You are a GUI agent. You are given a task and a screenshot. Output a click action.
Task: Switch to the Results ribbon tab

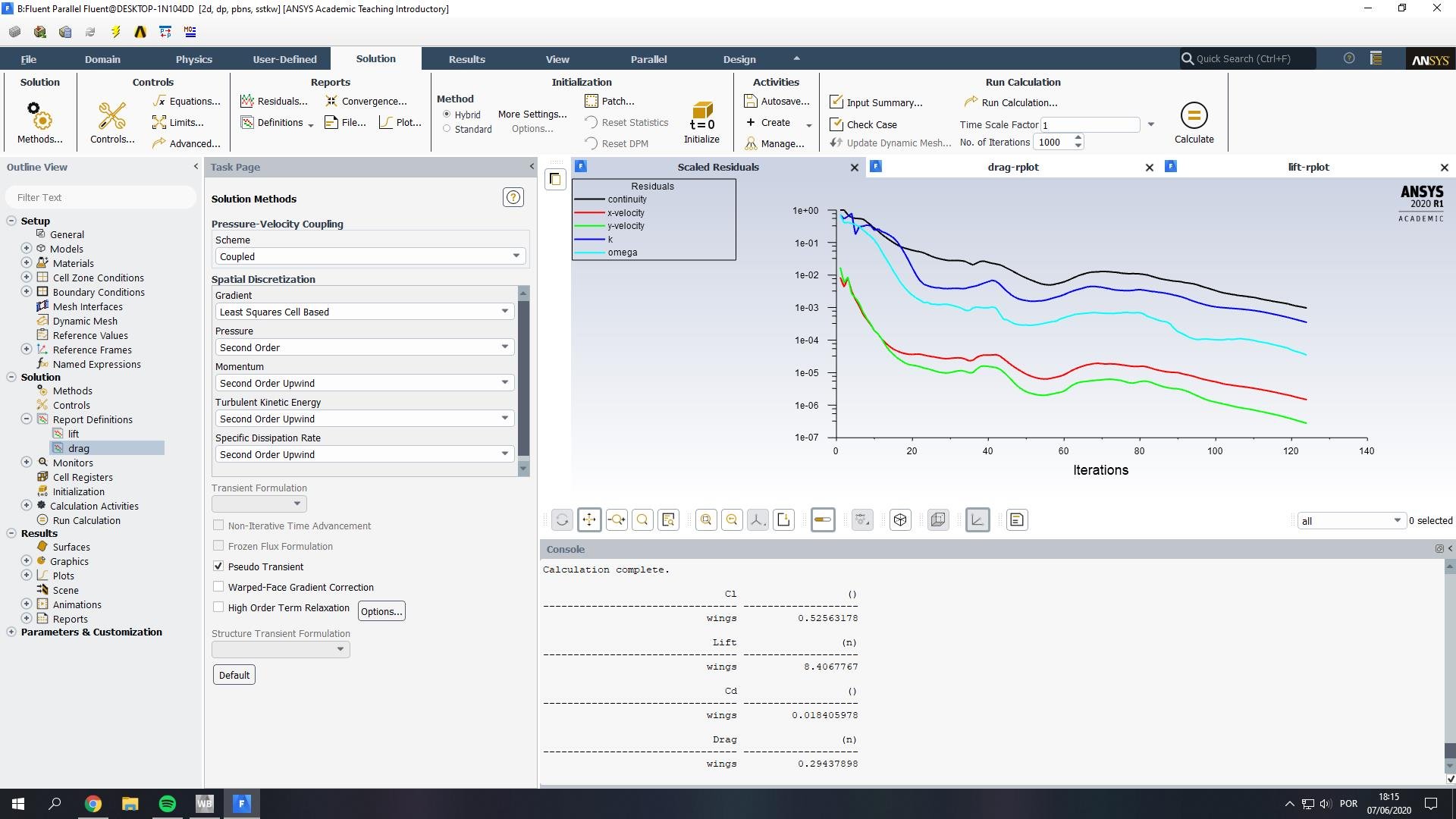[x=466, y=59]
